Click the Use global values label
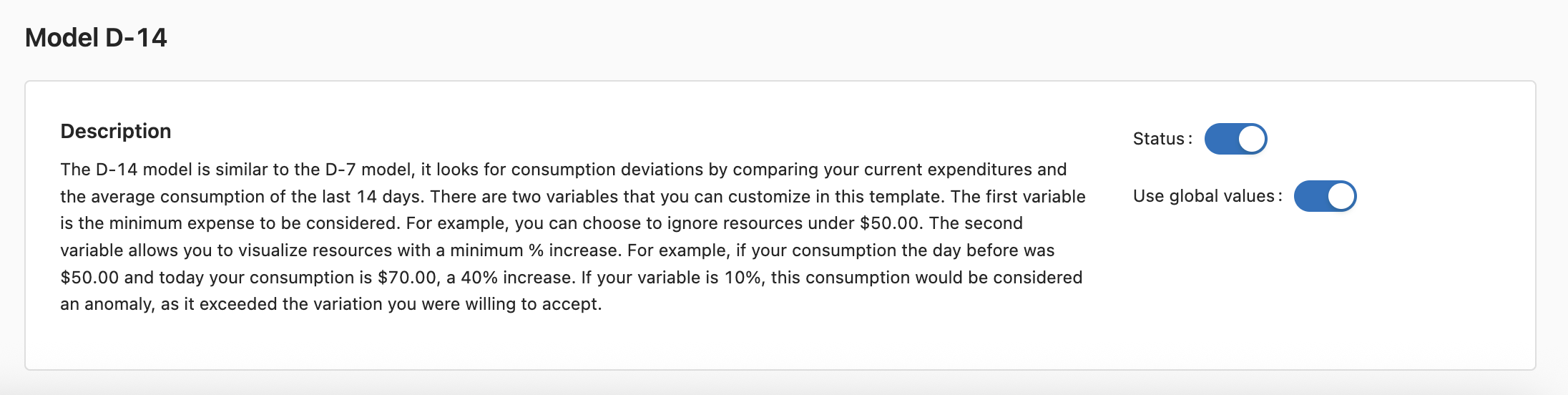 tap(1204, 196)
